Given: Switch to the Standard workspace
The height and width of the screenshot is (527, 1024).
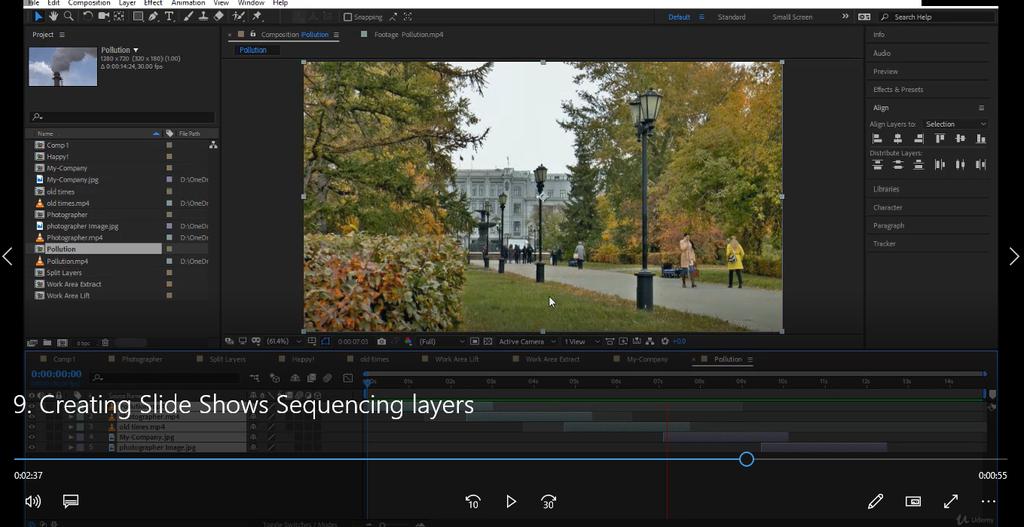Looking at the screenshot, I should click(731, 17).
